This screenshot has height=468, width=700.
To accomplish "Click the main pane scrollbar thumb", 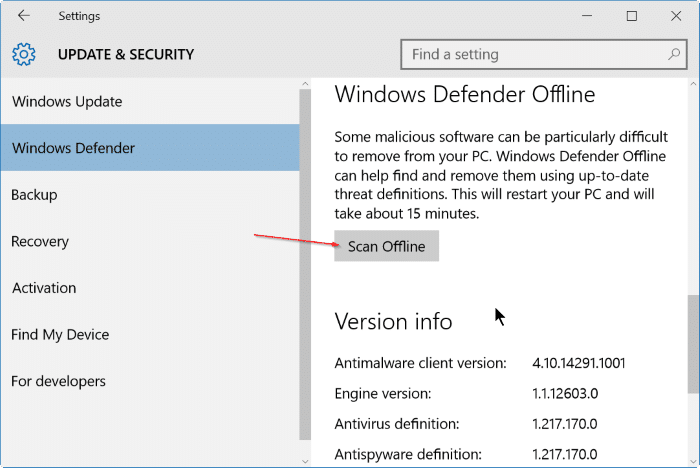I will [693, 344].
